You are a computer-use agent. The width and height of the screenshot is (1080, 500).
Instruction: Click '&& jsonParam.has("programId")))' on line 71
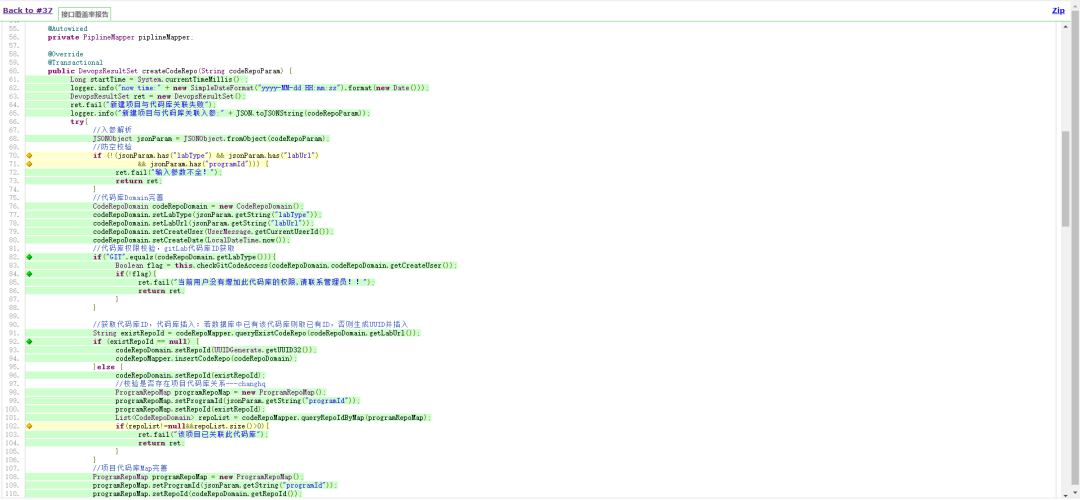[x=203, y=164]
